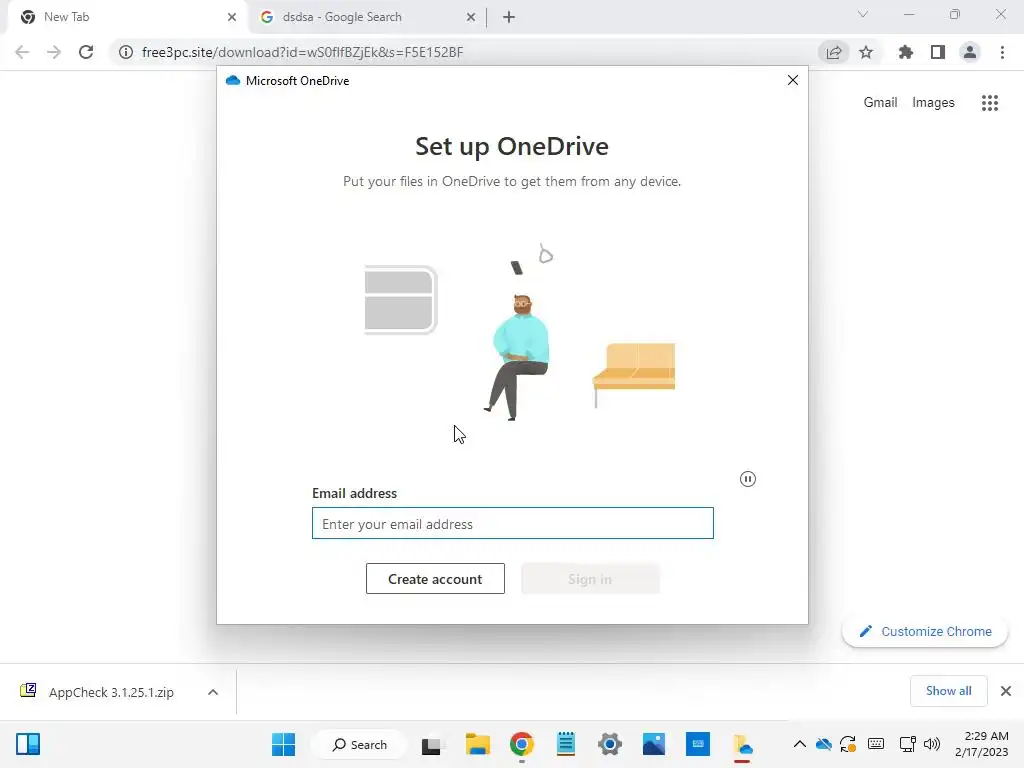
Task: Open network status tray icon
Action: point(907,744)
